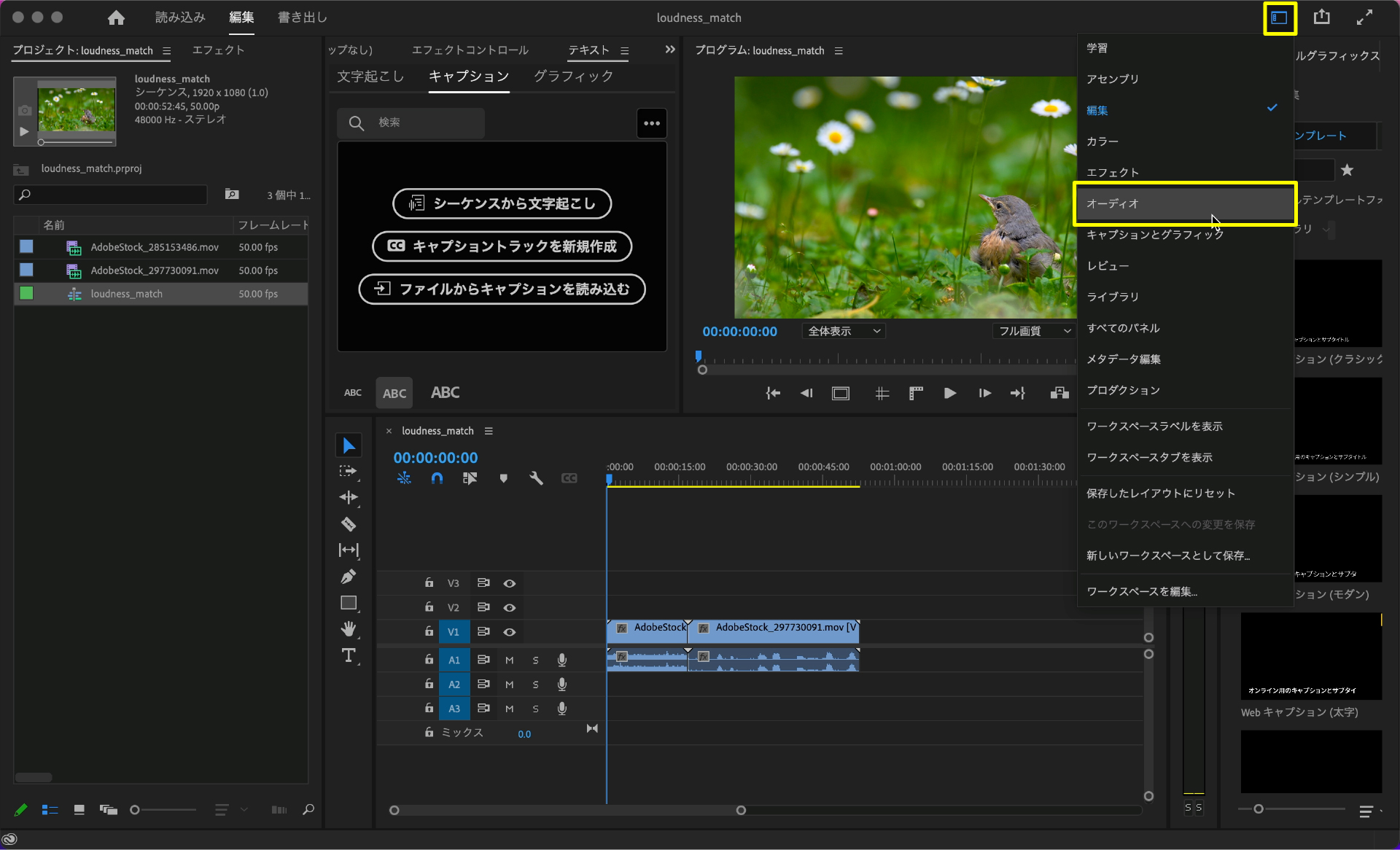Toggle V1 track visibility eye
Viewport: 1400px width, 850px height.
coord(510,632)
